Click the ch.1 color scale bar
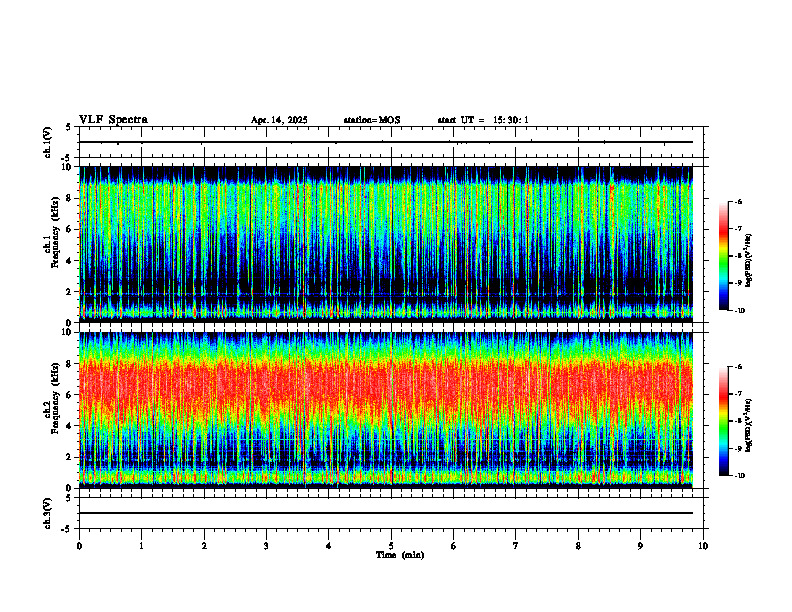 coord(723,256)
